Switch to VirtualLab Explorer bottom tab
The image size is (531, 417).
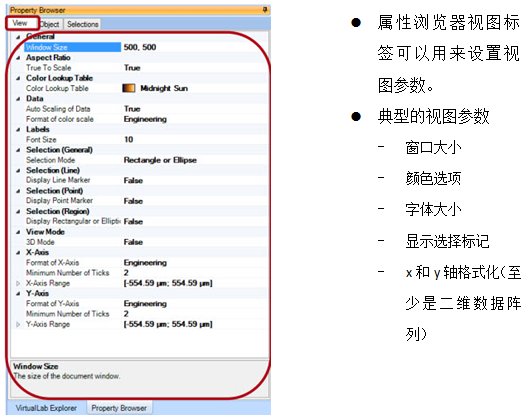pos(46,408)
